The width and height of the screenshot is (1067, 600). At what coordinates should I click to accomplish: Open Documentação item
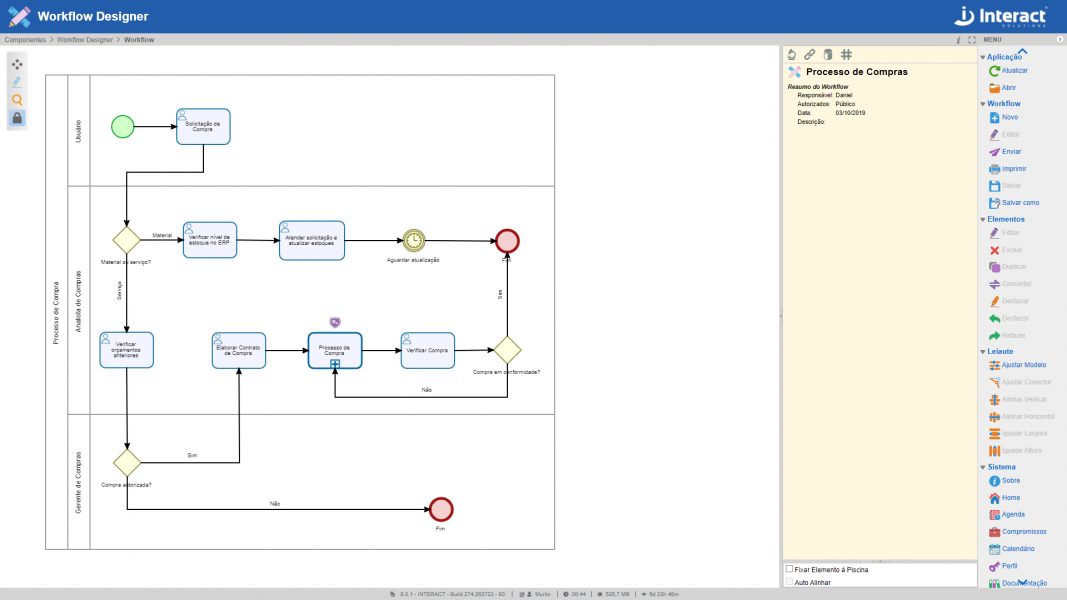[x=1018, y=583]
